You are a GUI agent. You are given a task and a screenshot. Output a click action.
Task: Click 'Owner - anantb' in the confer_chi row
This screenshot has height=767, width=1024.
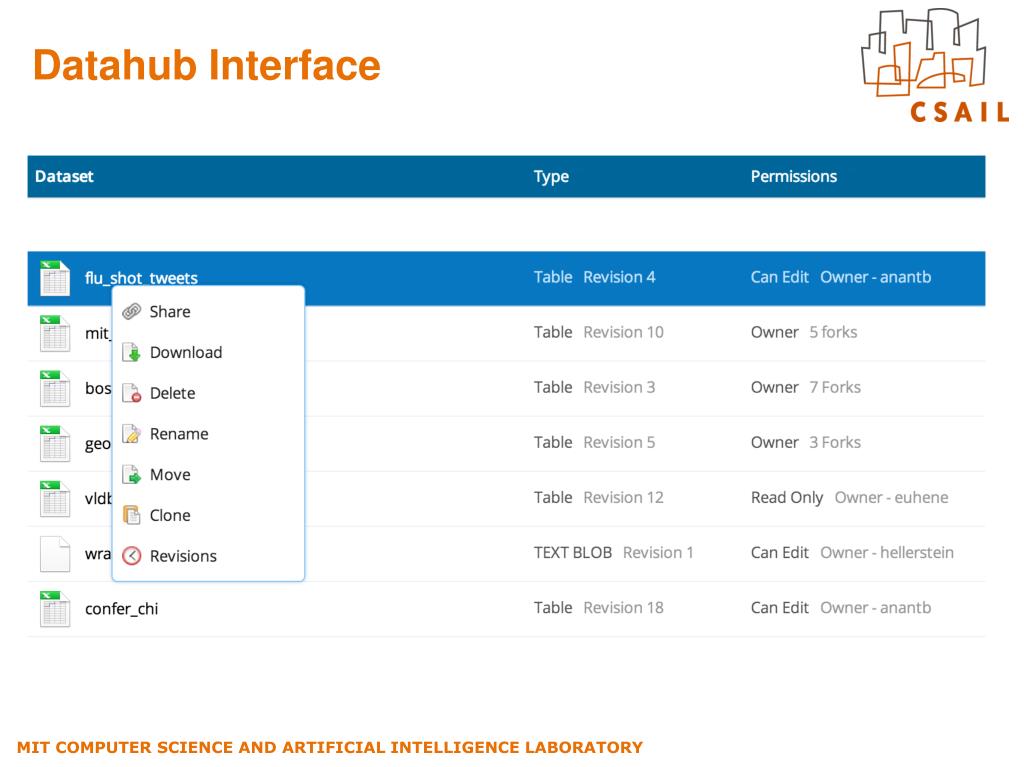coord(876,608)
